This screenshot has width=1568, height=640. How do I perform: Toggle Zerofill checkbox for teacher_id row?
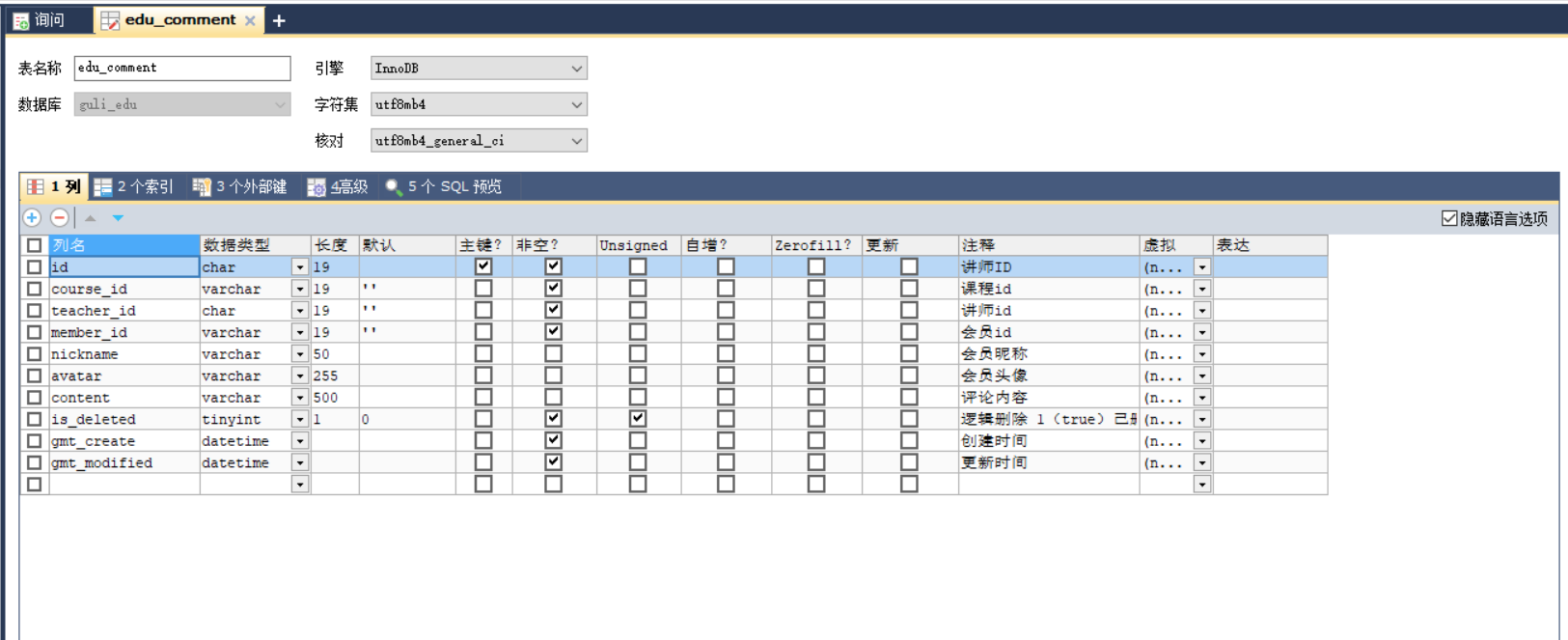click(x=816, y=310)
